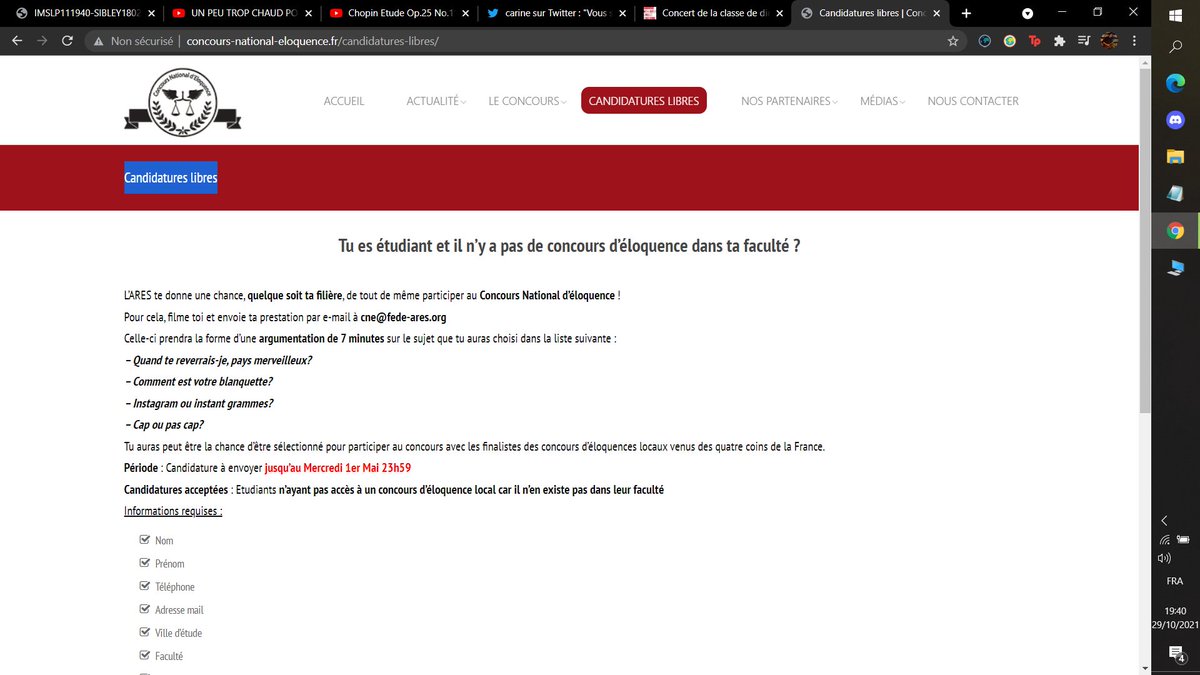The image size is (1200, 675).
Task: Open File Explorer from the taskbar
Action: pos(1175,157)
